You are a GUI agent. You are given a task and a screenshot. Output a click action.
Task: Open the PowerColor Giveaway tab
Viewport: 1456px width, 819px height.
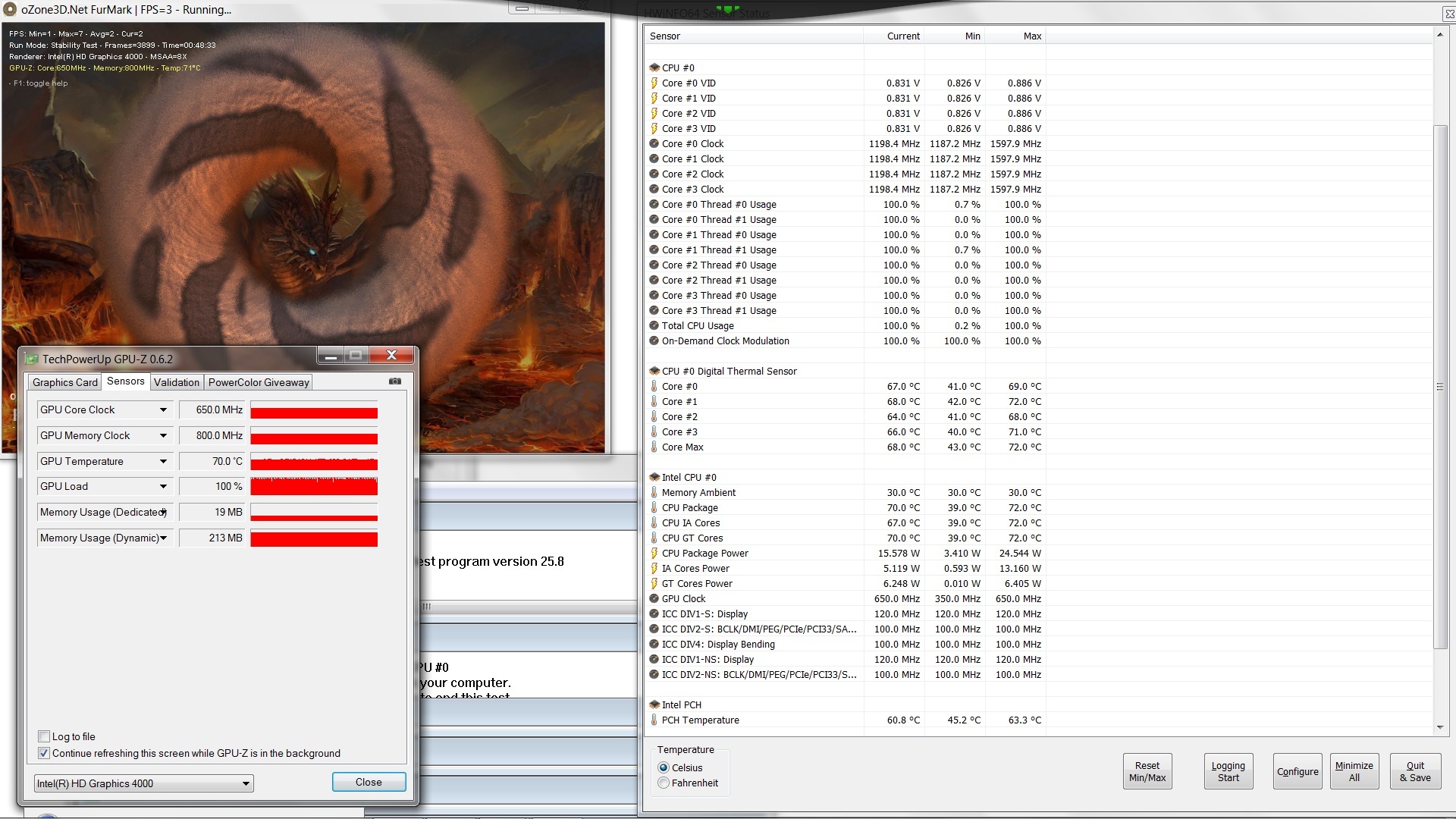coord(259,382)
